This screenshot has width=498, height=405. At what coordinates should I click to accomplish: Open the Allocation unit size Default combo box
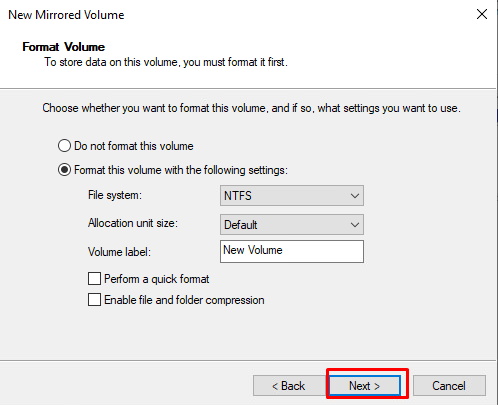pyautogui.click(x=292, y=225)
